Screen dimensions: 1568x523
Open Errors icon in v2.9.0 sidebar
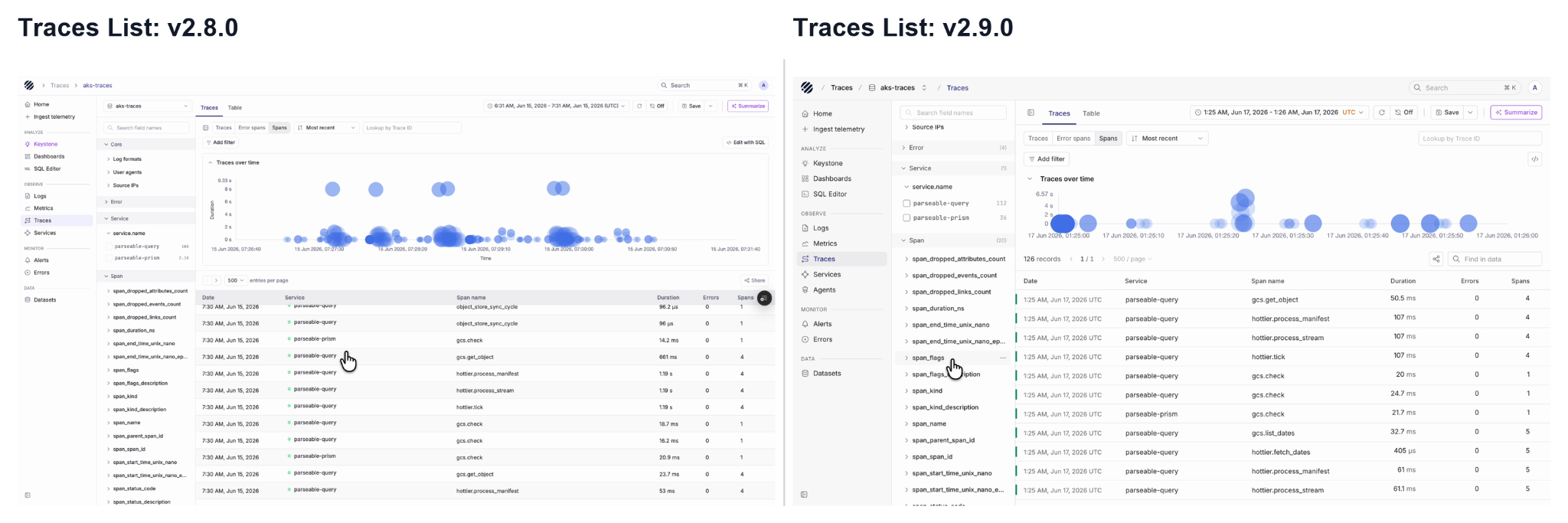805,339
